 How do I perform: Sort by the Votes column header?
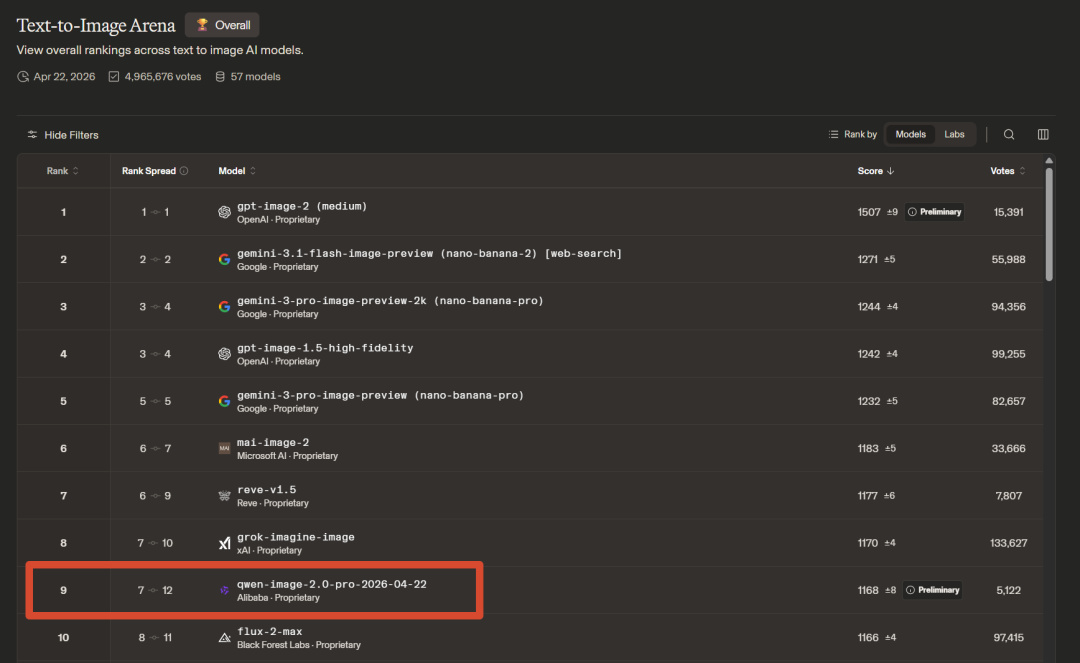pos(1008,171)
